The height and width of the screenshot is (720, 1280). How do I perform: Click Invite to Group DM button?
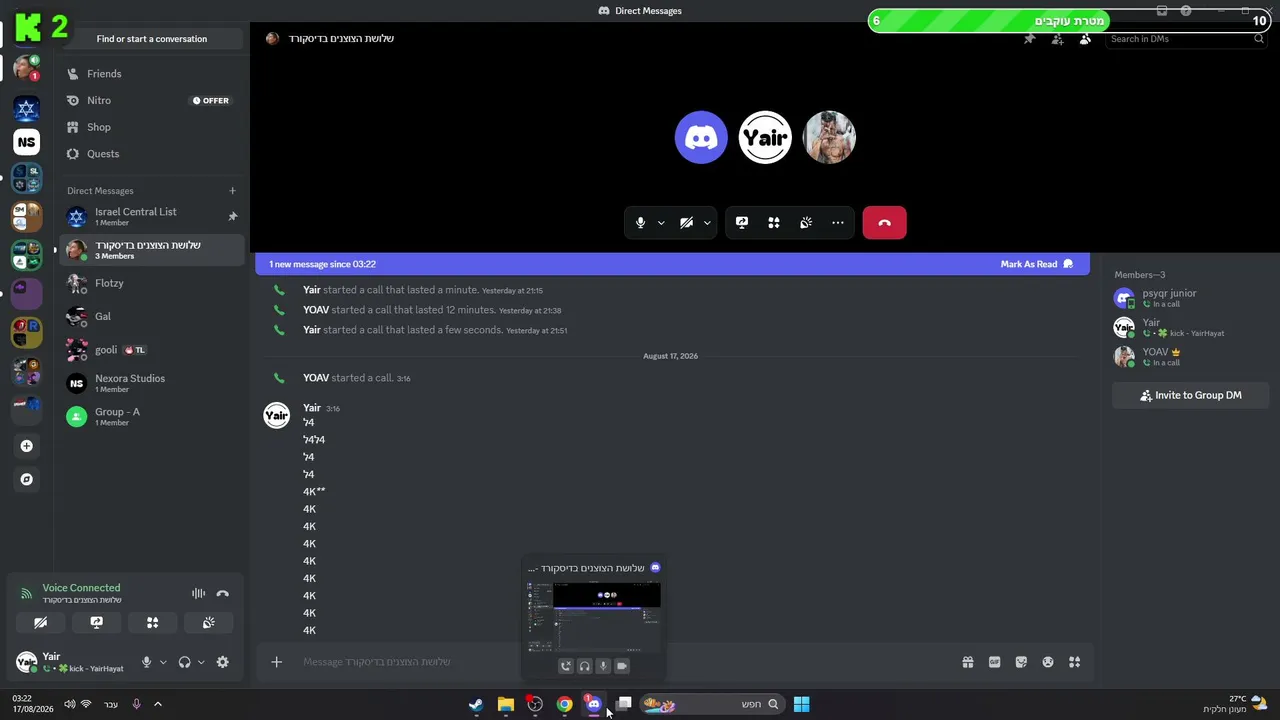click(1190, 395)
